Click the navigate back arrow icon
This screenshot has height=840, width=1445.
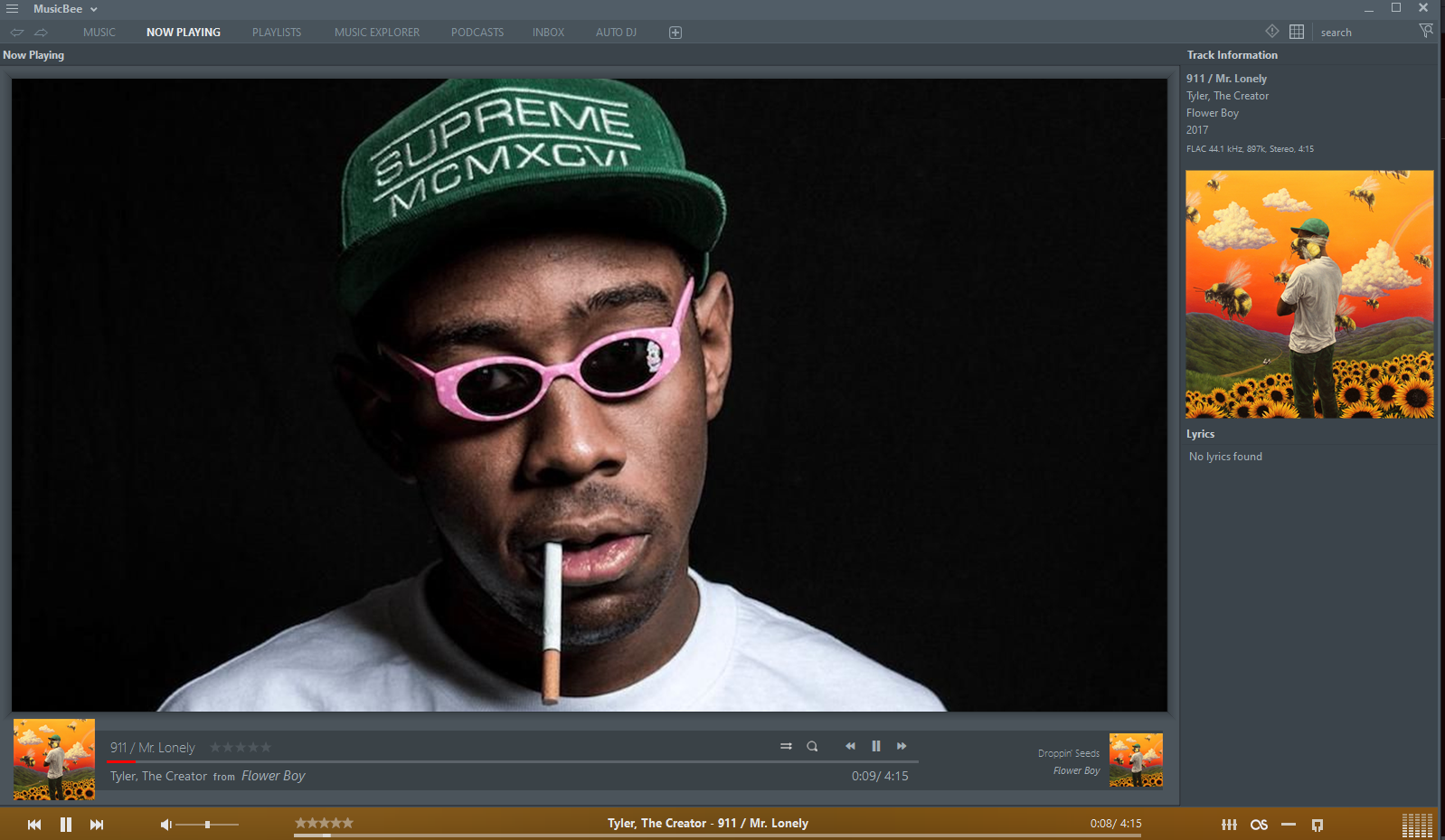(x=17, y=33)
